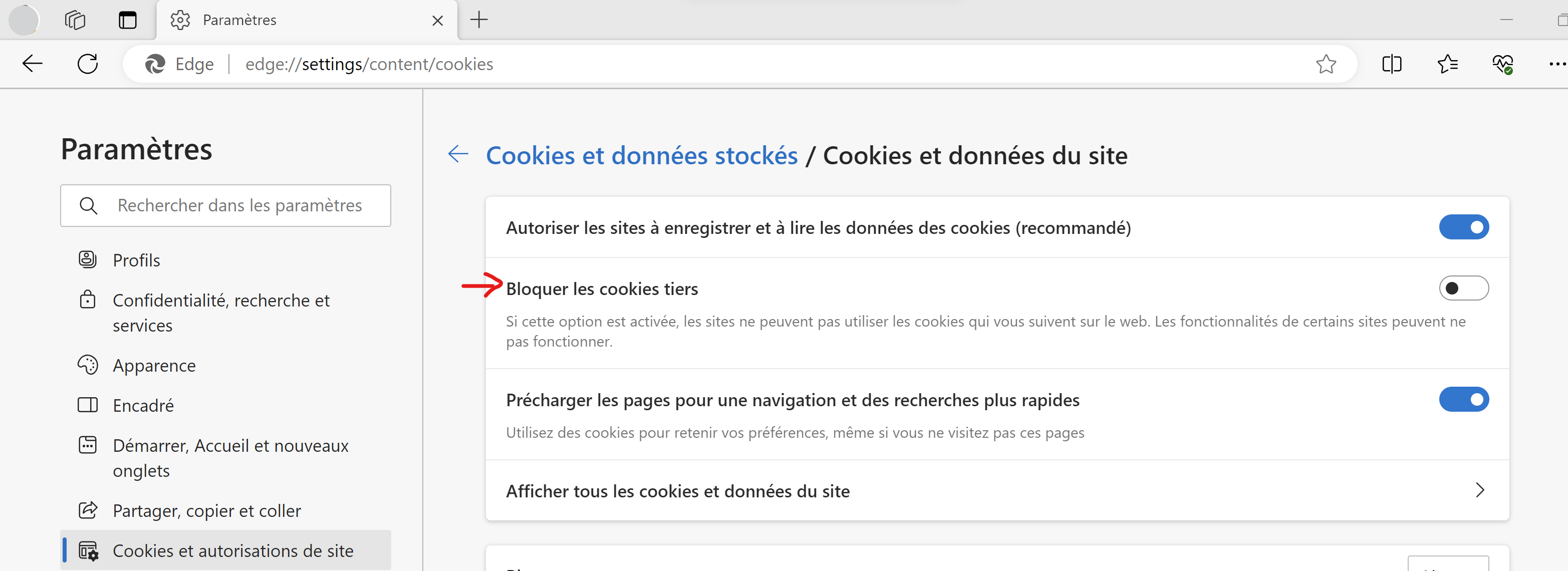Open the tab actions menu icon
Viewport: 1568px width, 571px height.
tap(128, 20)
